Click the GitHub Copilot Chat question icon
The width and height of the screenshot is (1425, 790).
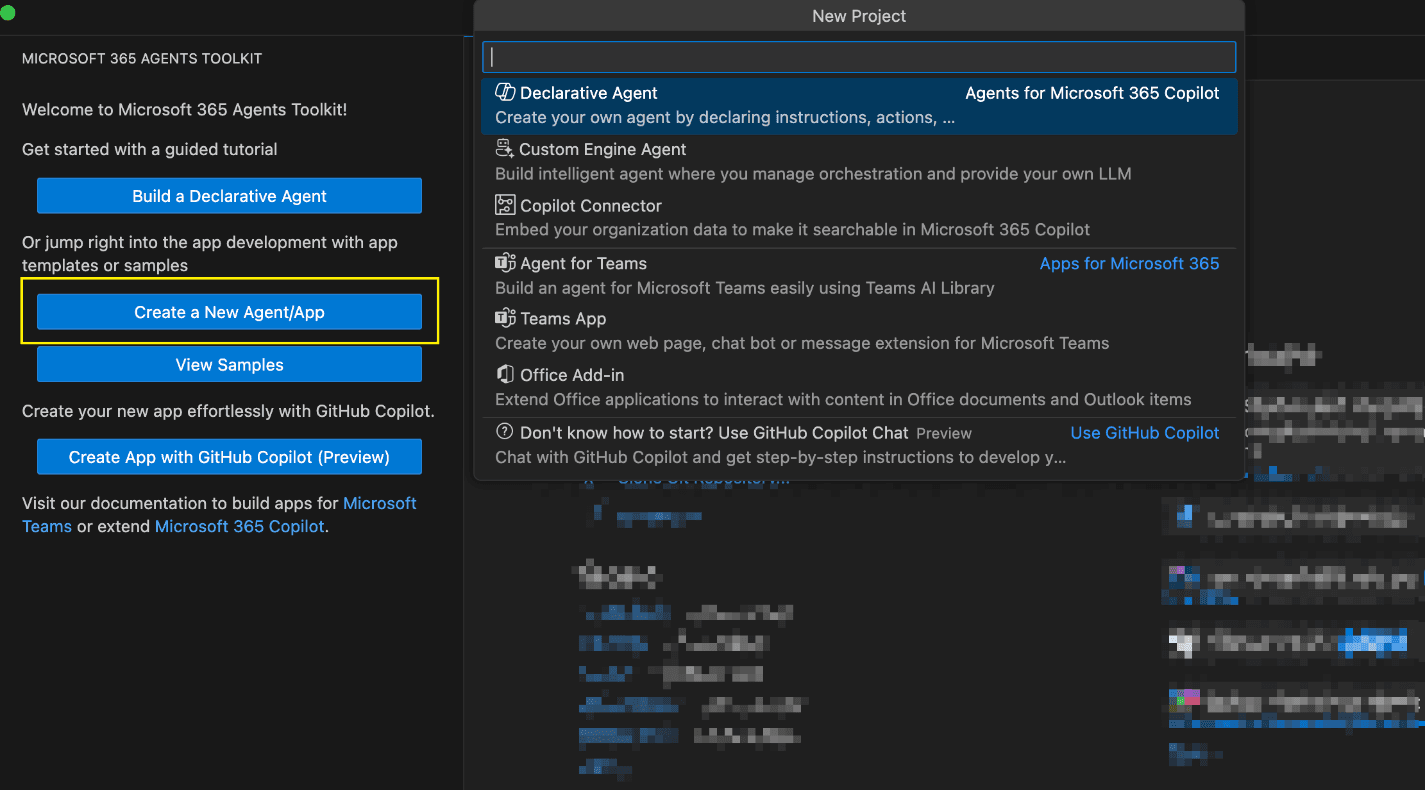click(505, 433)
